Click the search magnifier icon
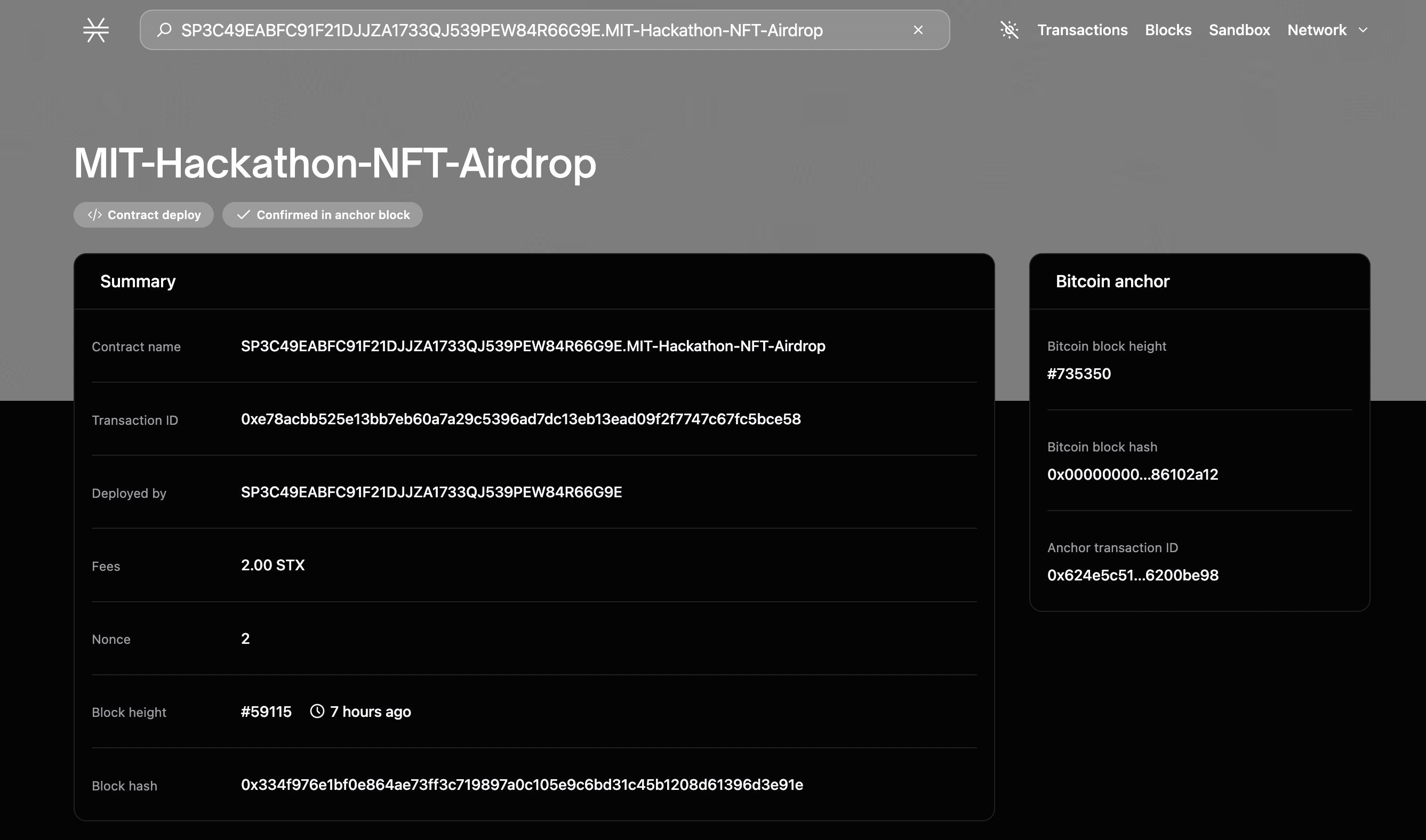The width and height of the screenshot is (1426, 840). pyautogui.click(x=164, y=30)
